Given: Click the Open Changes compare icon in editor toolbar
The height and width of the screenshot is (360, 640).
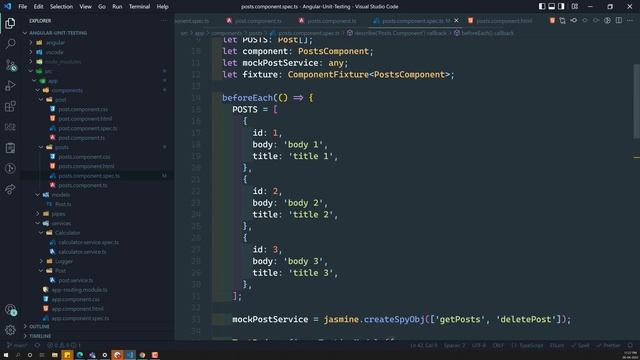Looking at the screenshot, I should tap(562, 20).
